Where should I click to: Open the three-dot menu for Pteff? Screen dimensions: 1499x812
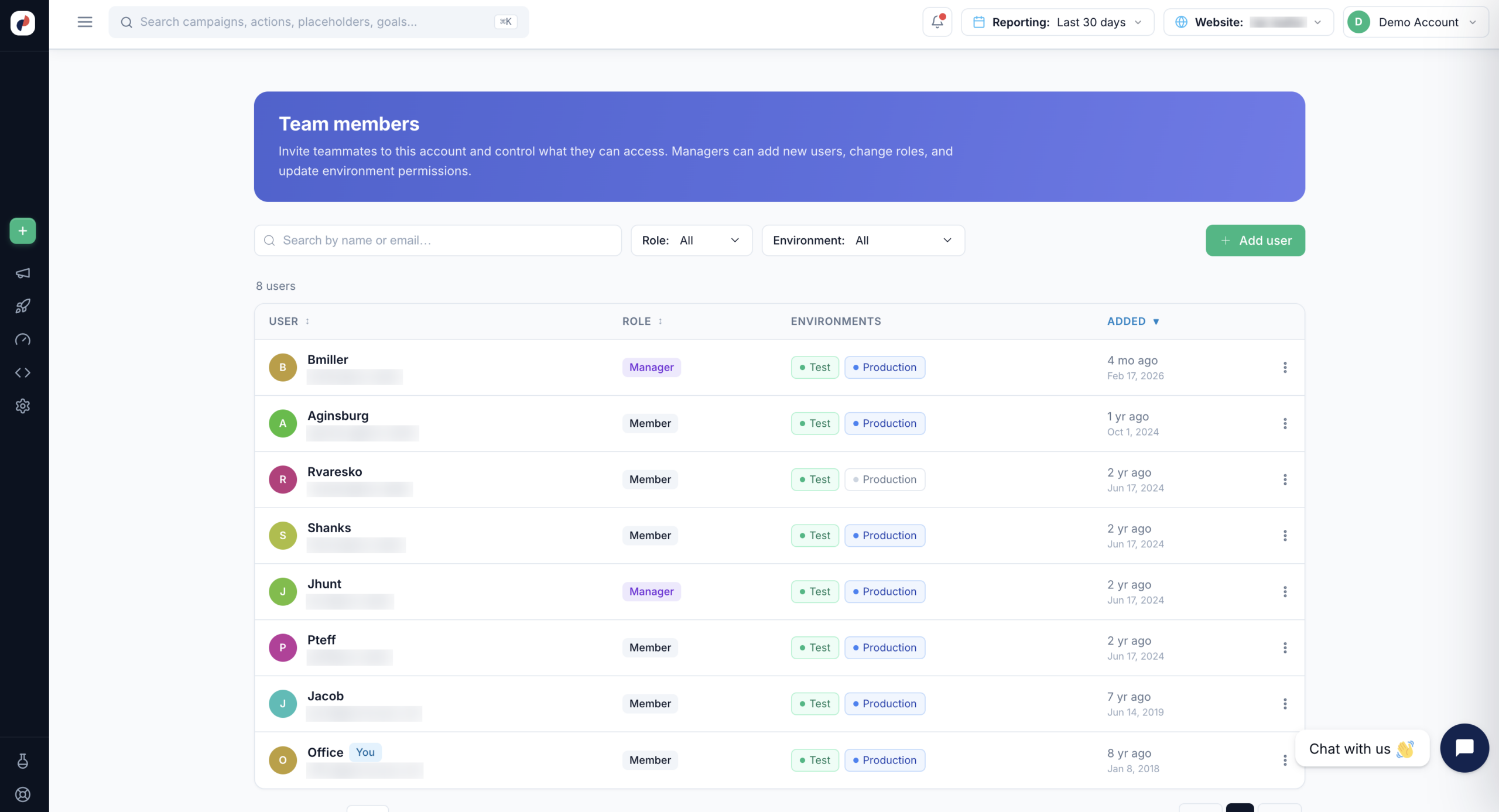tap(1285, 647)
